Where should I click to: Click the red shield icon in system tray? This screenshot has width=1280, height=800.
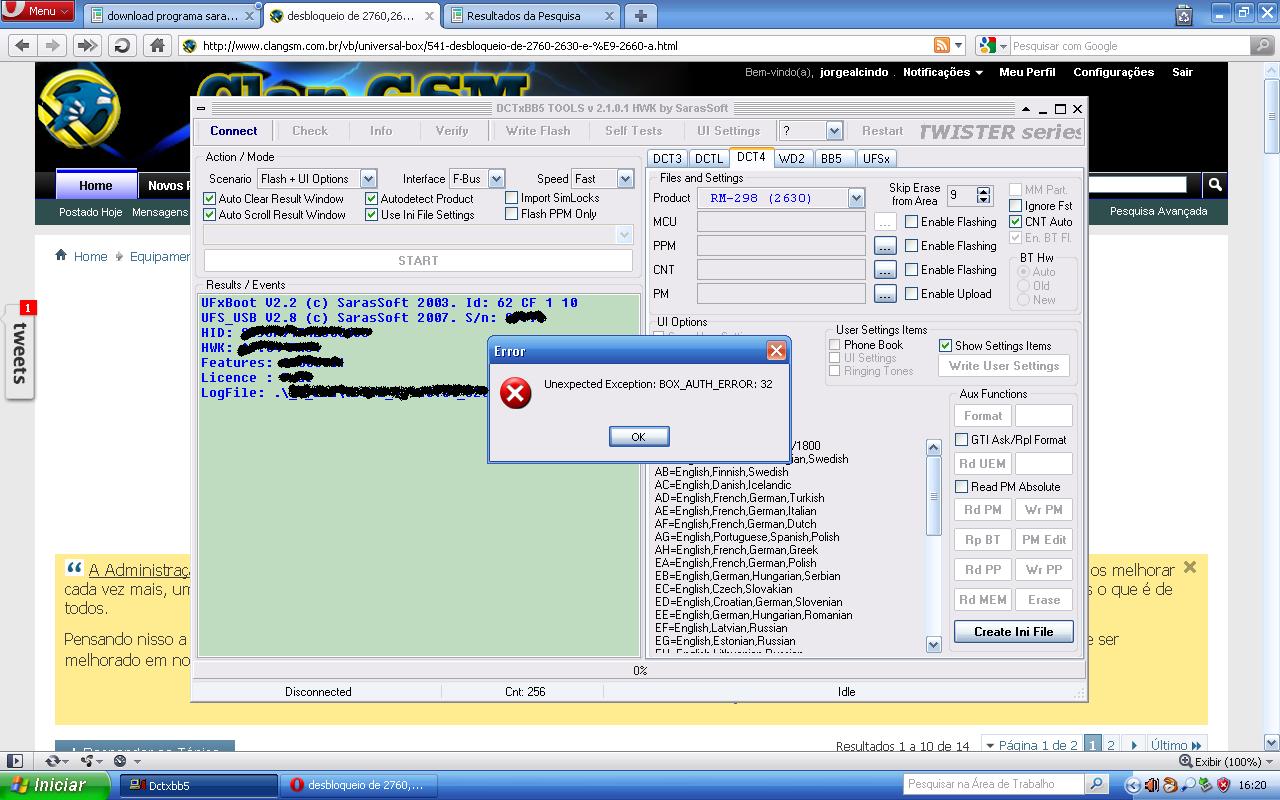click(1222, 785)
